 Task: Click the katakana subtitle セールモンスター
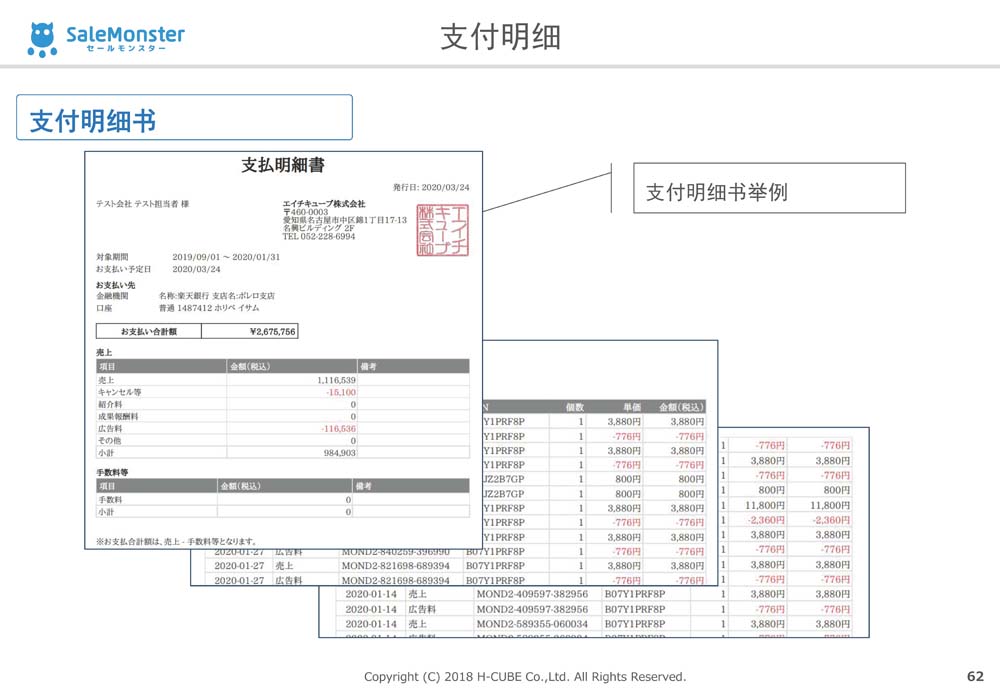point(126,48)
